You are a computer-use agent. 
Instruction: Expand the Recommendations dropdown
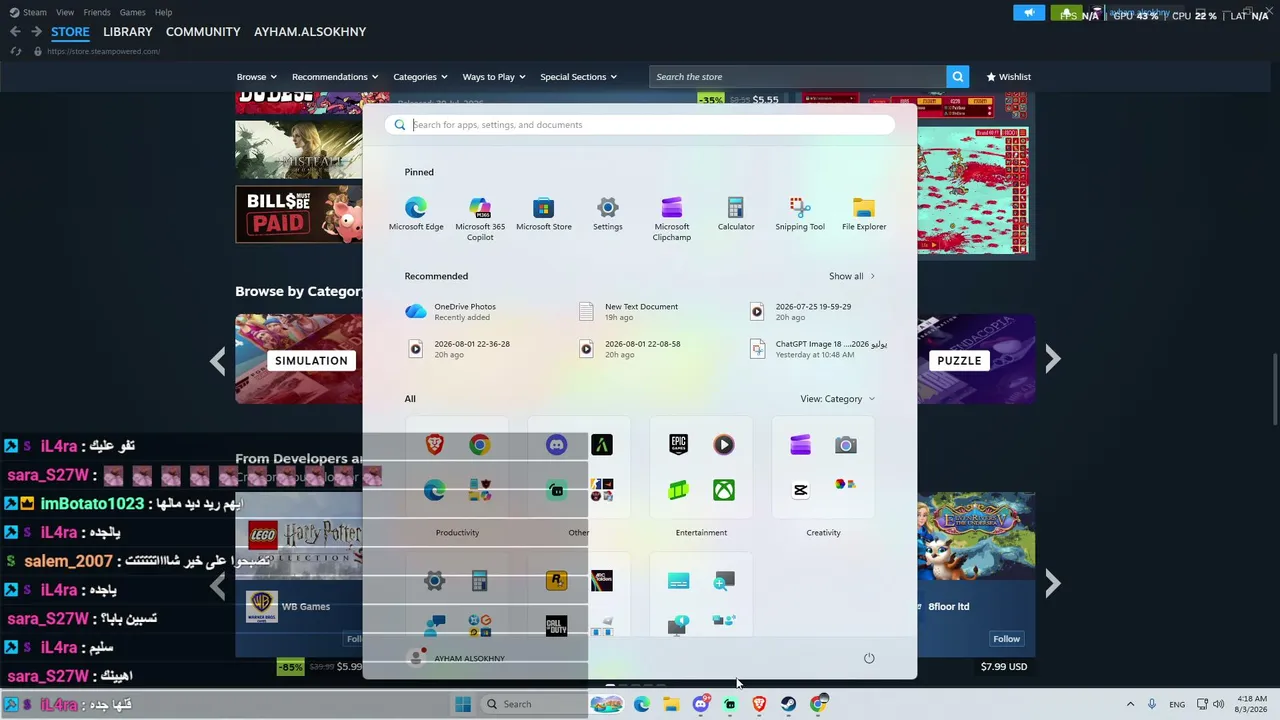(334, 77)
